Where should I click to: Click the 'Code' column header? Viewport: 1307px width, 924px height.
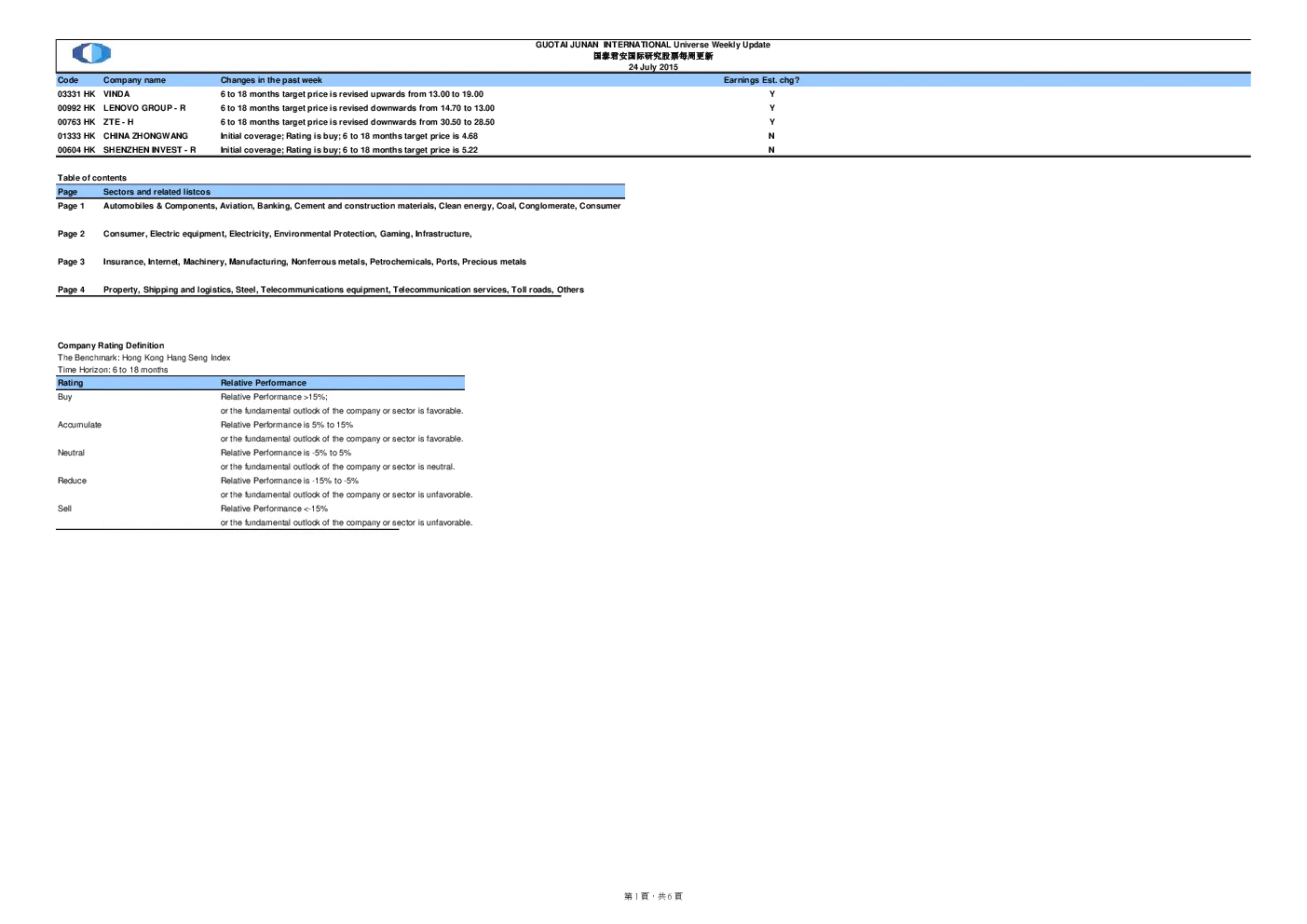(x=68, y=80)
